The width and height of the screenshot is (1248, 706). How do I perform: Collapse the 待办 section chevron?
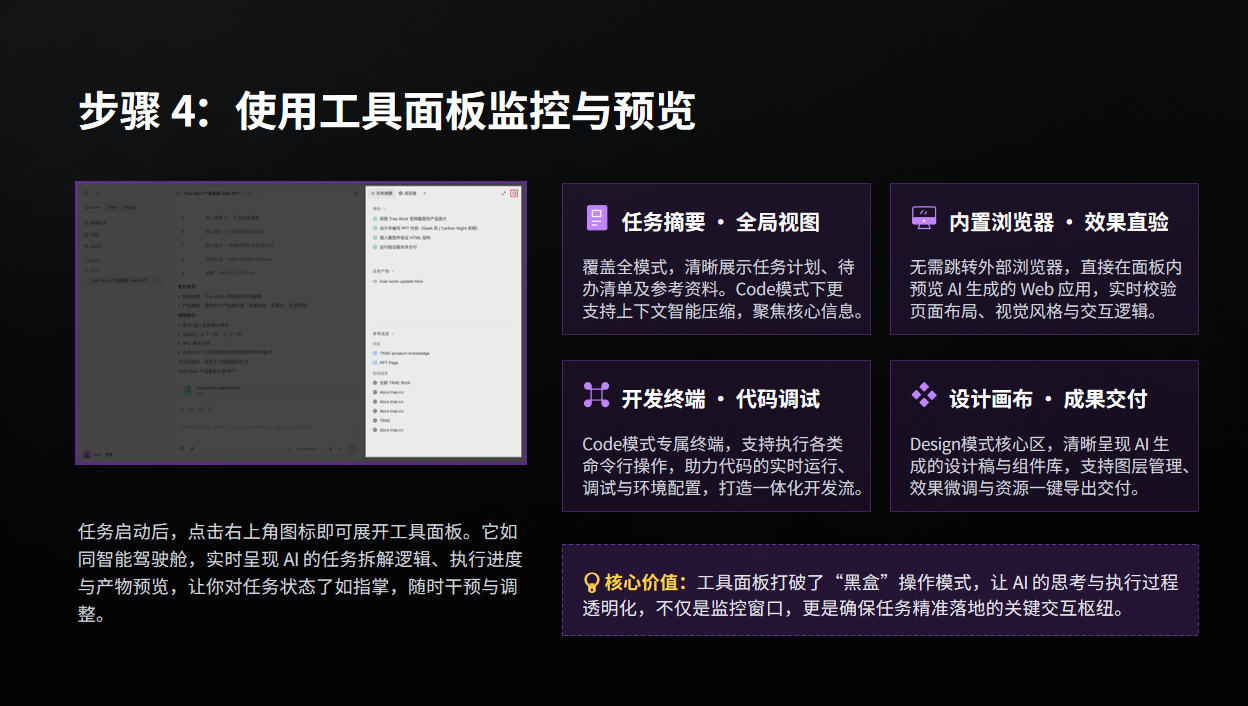pyautogui.click(x=384, y=209)
